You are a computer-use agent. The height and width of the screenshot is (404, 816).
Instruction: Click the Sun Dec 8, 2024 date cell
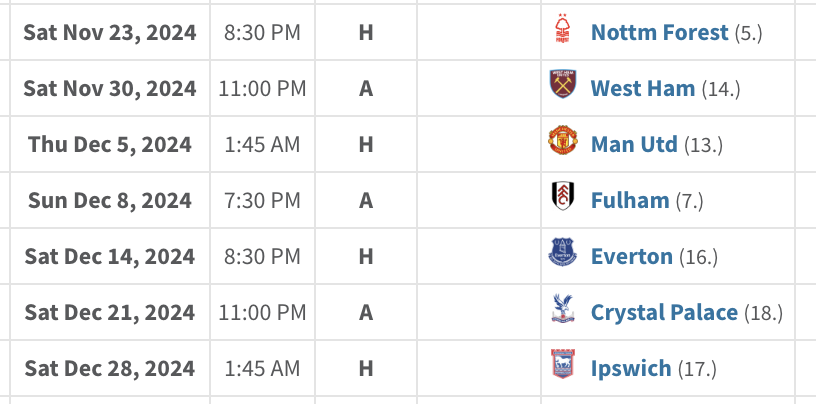[x=110, y=200]
